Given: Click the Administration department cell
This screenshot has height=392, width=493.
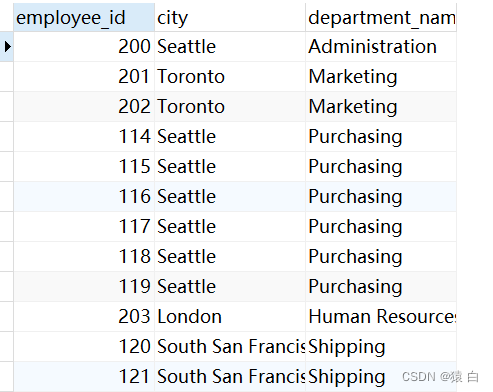Looking at the screenshot, I should 381,47.
